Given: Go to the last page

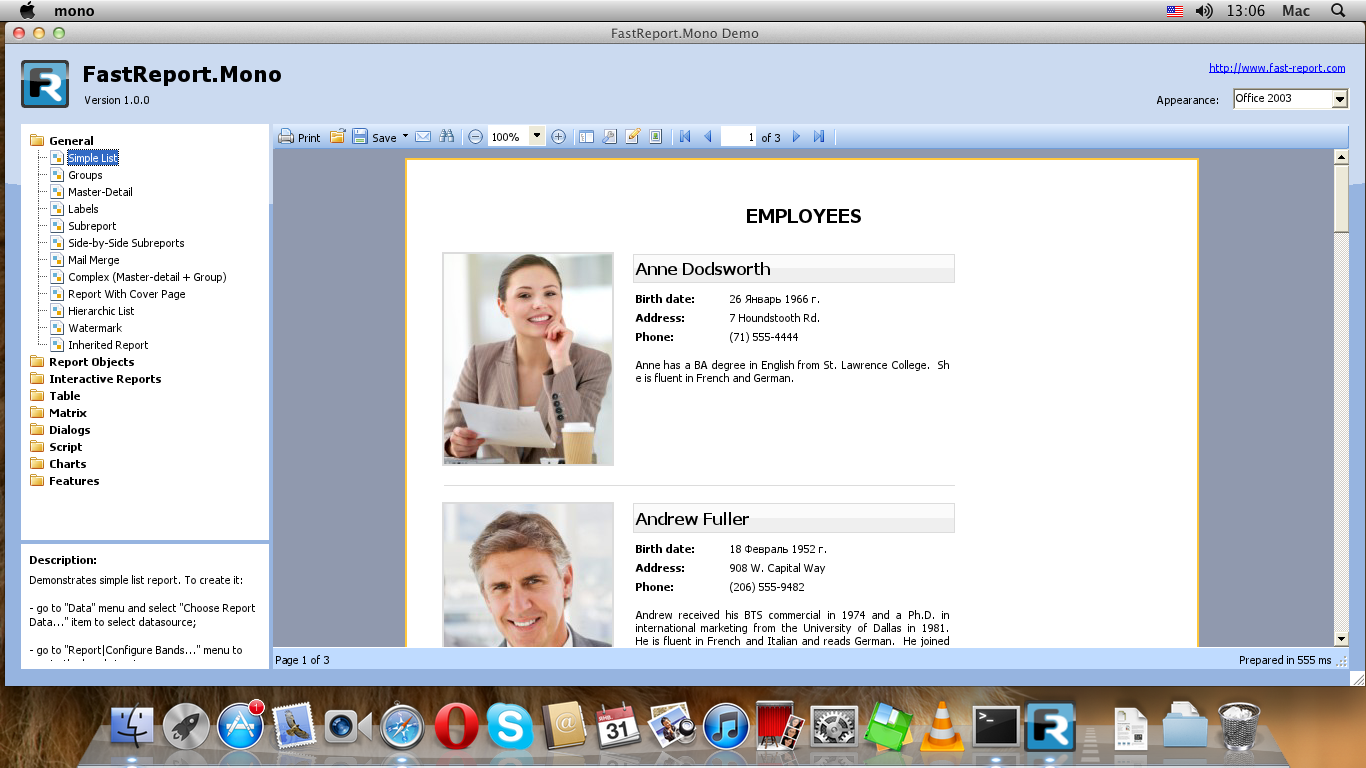Looking at the screenshot, I should [819, 137].
